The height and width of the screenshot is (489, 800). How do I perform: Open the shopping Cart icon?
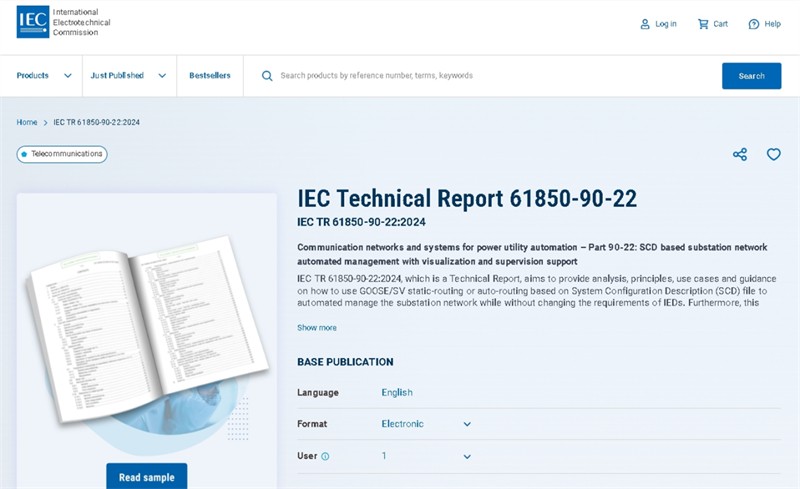click(703, 24)
